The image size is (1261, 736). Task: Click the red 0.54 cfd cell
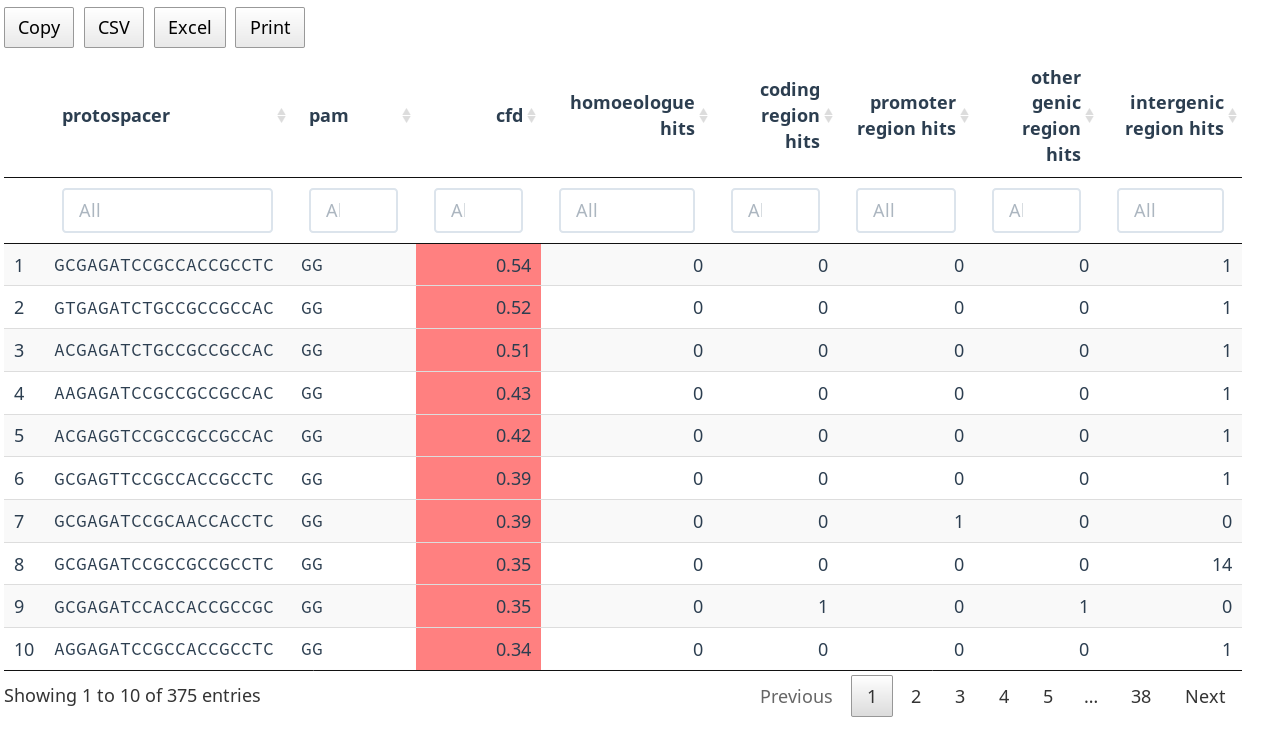pyautogui.click(x=478, y=266)
